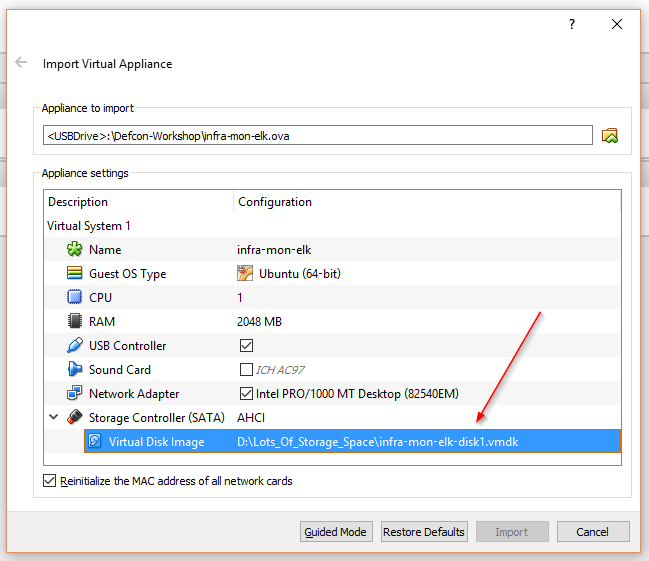This screenshot has height=561, width=649.
Task: Uncheck the USB Controller checkbox
Action: 246,346
